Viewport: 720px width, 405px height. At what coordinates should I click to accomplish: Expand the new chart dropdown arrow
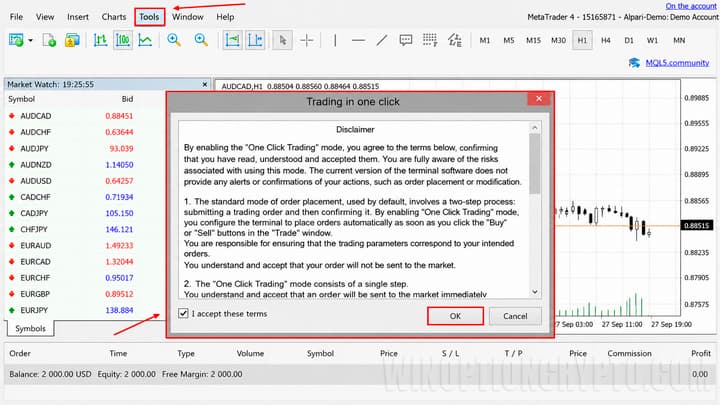pos(30,40)
